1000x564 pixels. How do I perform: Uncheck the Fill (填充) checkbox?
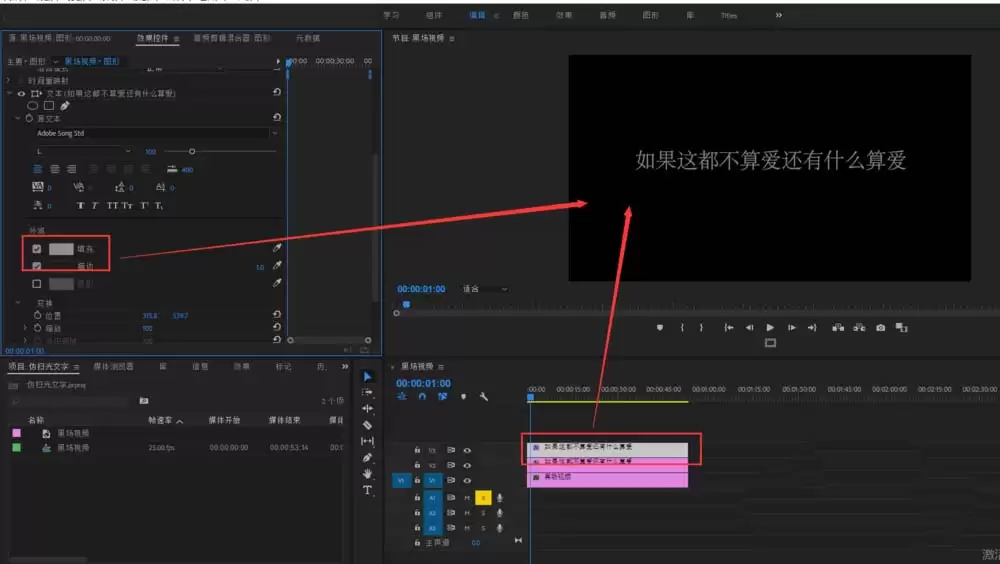pyautogui.click(x=37, y=249)
